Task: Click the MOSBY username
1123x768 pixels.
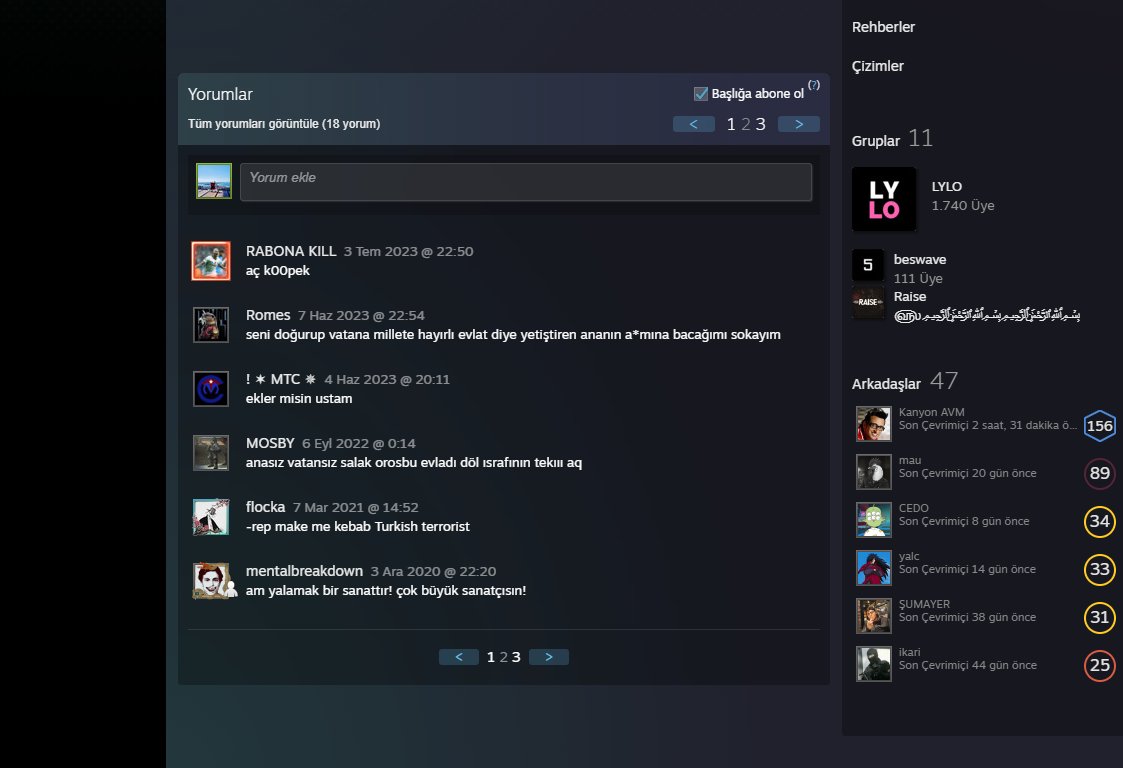Action: click(270, 443)
